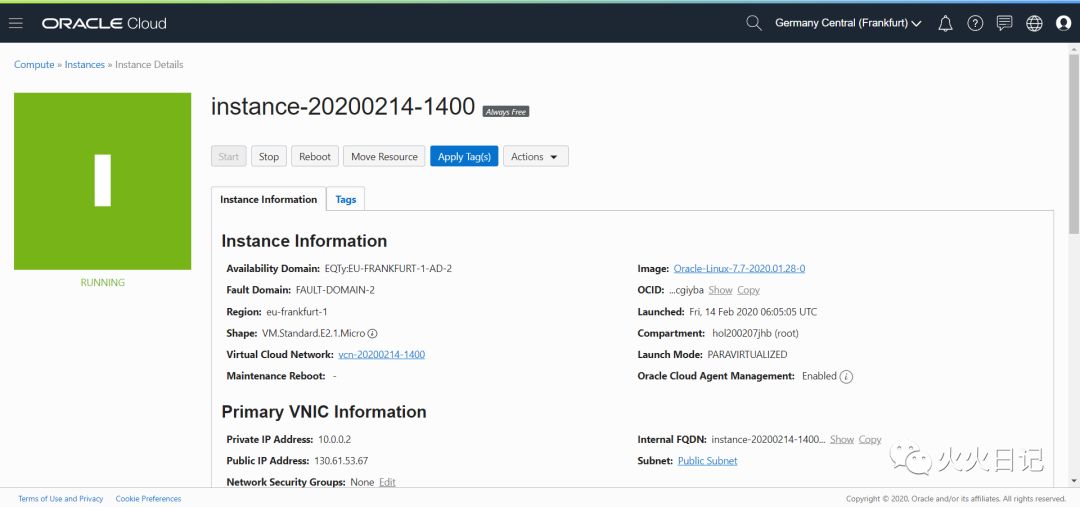Switch to the Tags tab
This screenshot has width=1080, height=507.
coord(346,199)
